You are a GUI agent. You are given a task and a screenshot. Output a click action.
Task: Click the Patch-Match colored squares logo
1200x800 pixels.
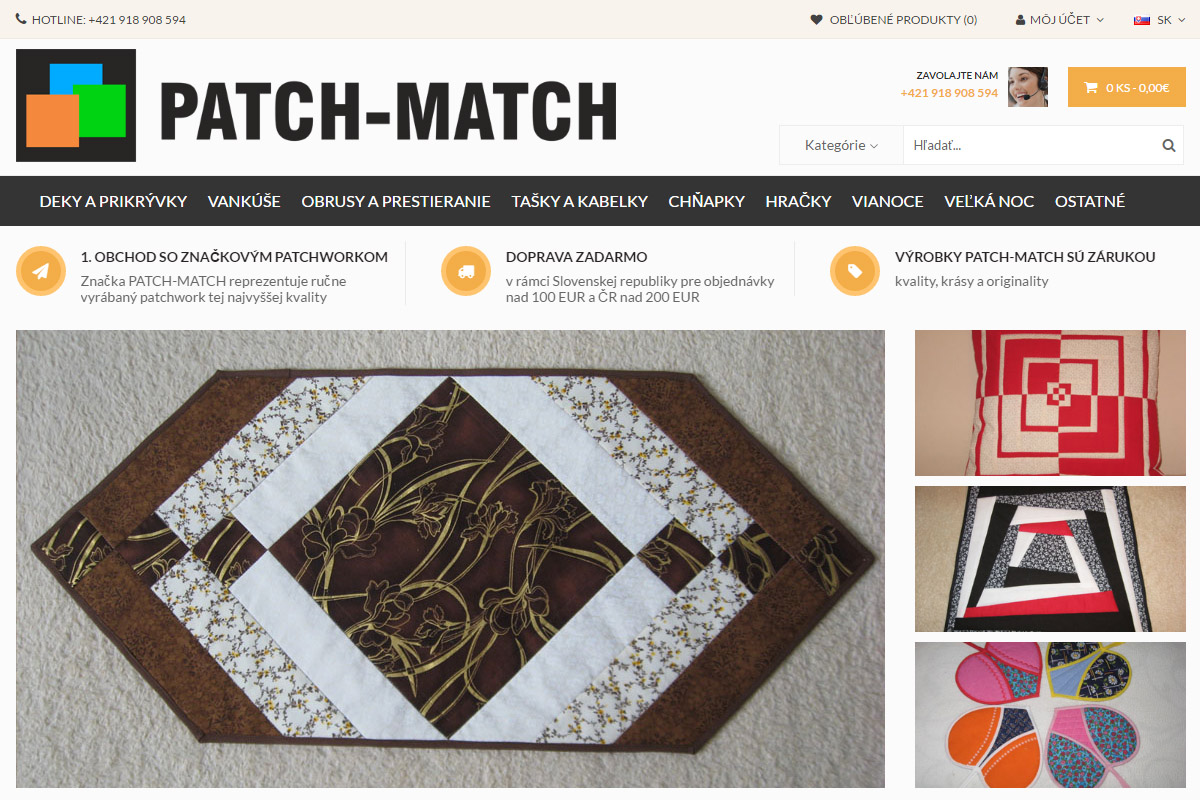76,106
